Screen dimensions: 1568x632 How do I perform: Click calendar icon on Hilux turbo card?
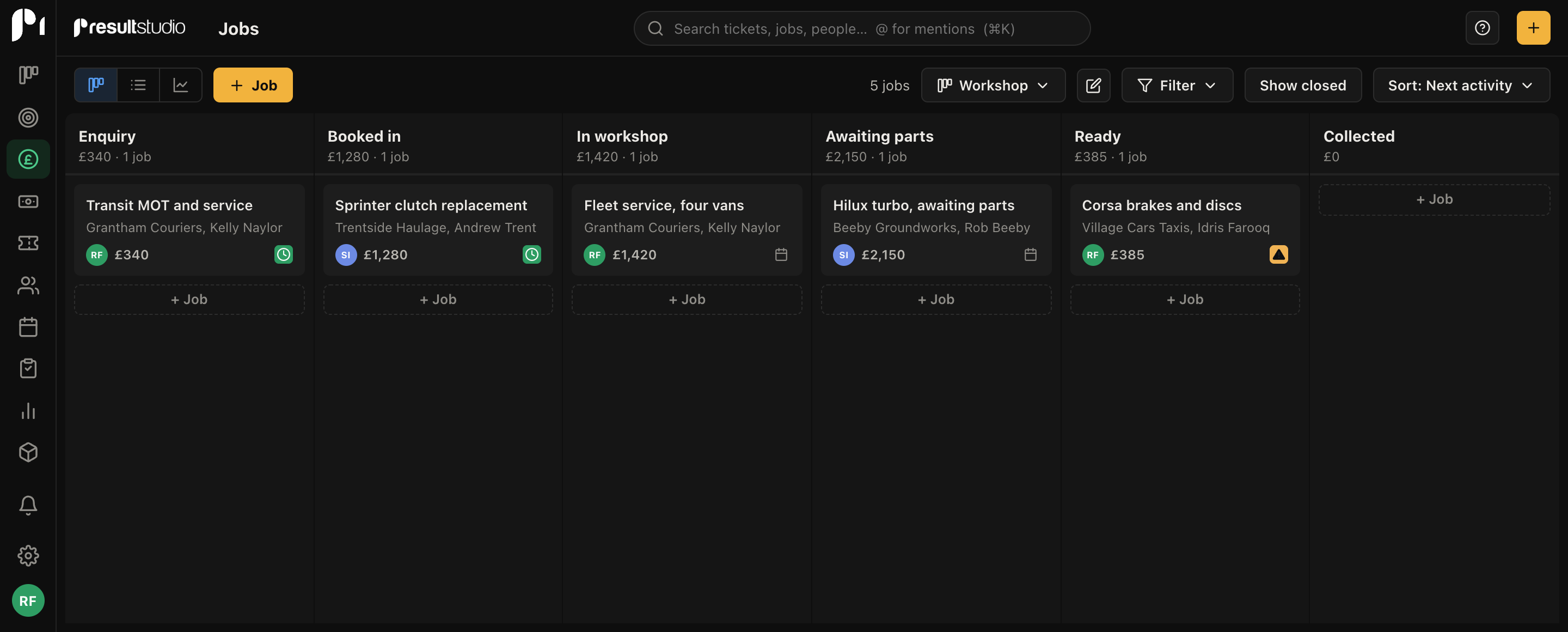click(x=1030, y=254)
